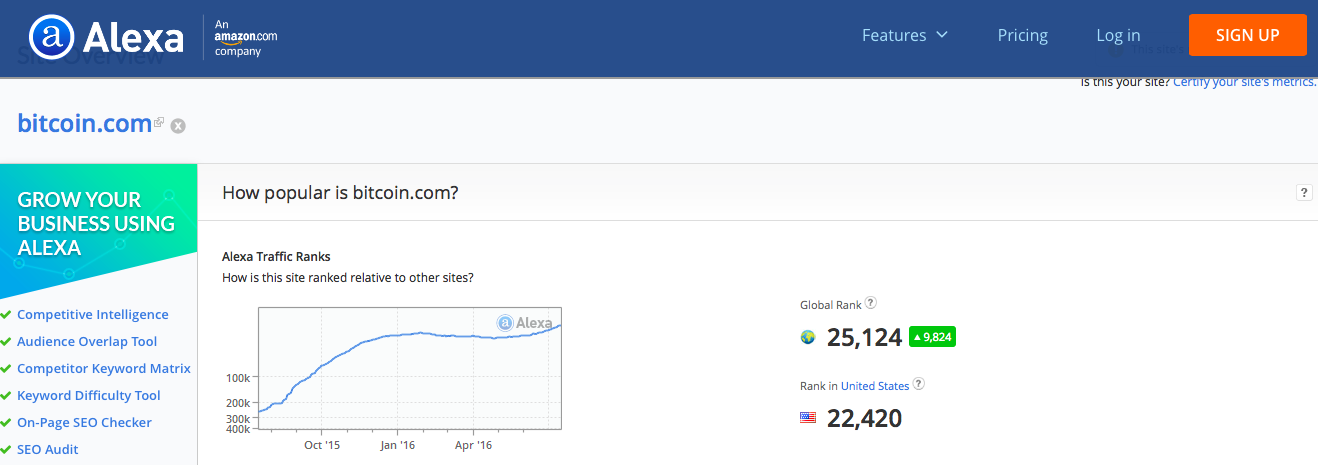This screenshot has height=465, width=1318.
Task: Open the Competitive Intelligence link
Action: (x=93, y=314)
